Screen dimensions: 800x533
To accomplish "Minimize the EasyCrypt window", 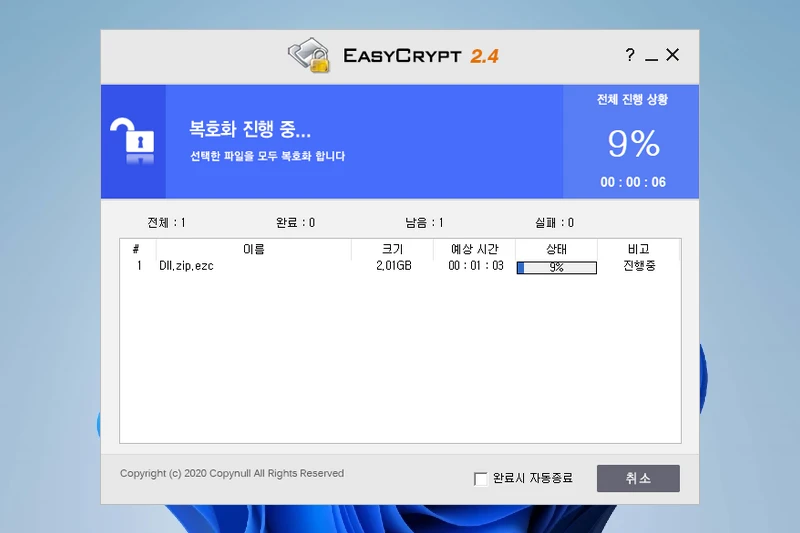I will [x=651, y=59].
